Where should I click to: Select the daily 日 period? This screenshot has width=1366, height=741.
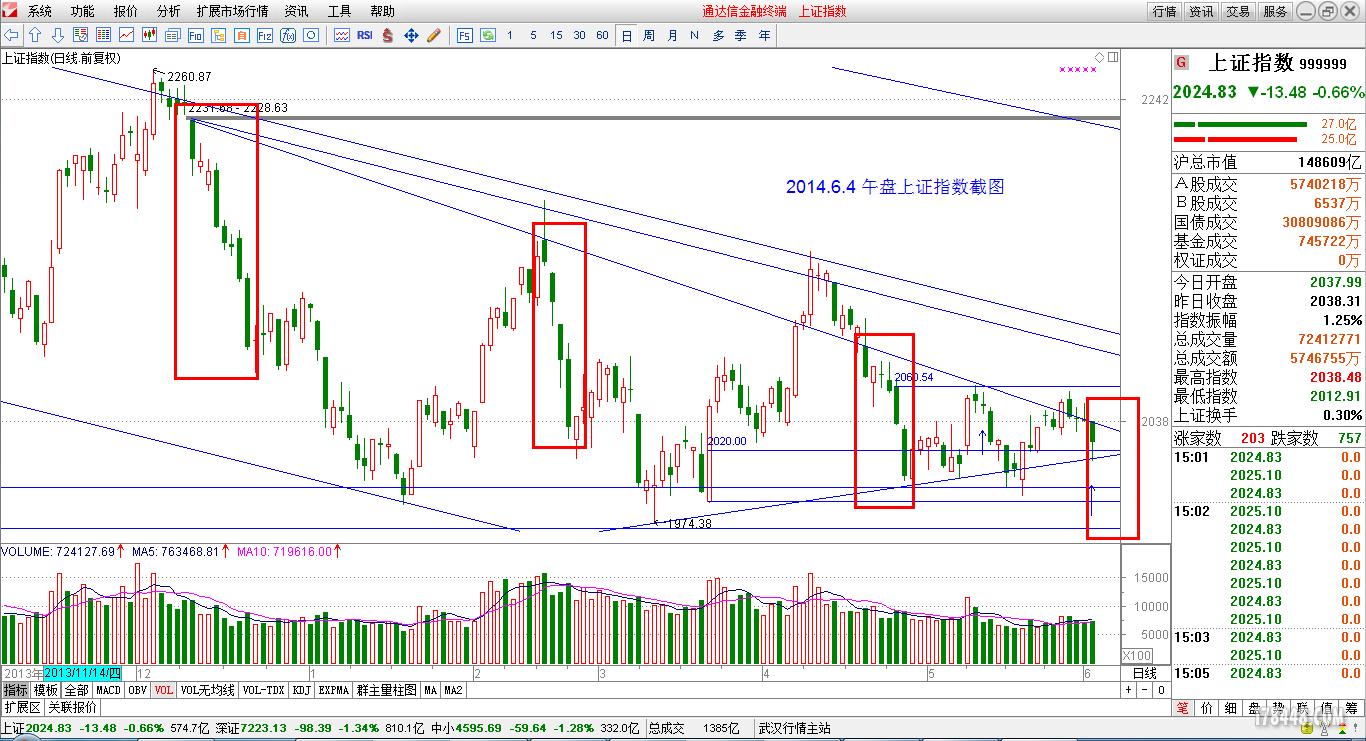coord(627,35)
